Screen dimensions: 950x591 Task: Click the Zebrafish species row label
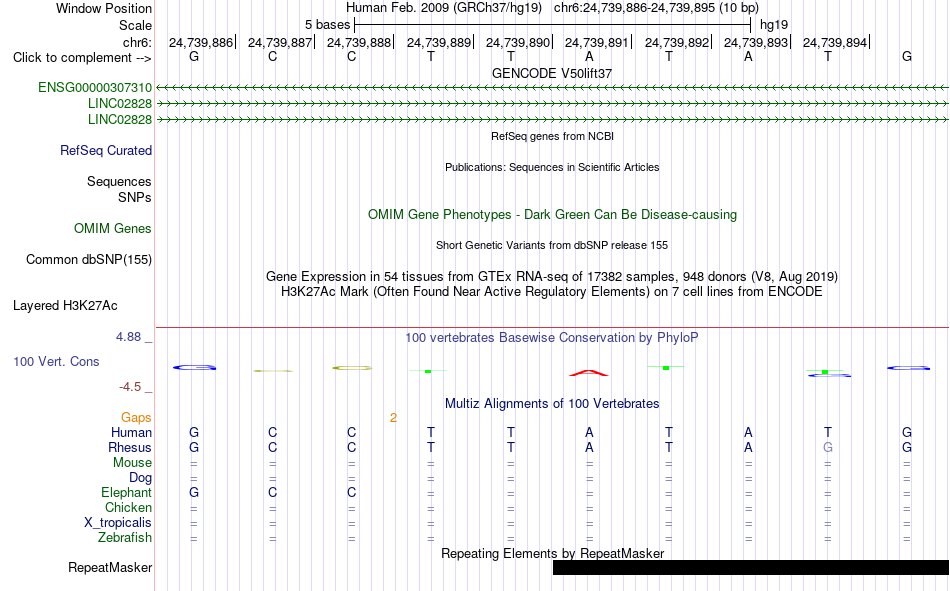click(x=125, y=538)
